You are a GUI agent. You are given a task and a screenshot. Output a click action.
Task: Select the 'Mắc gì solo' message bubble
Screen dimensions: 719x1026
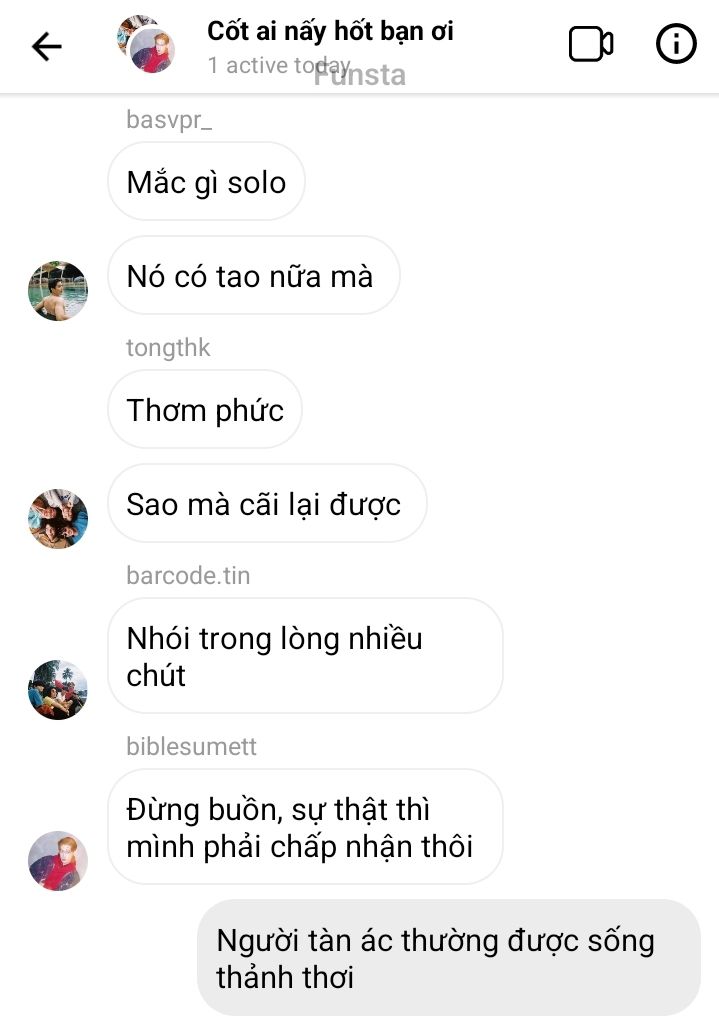[206, 181]
